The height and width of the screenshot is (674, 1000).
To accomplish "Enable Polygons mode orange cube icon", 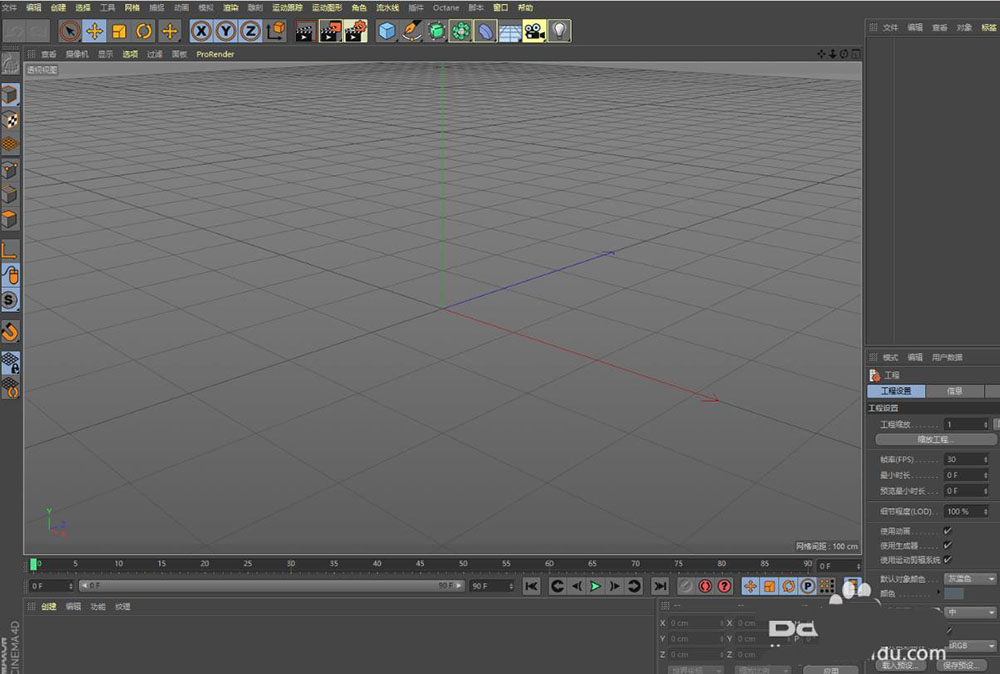I will pos(10,219).
